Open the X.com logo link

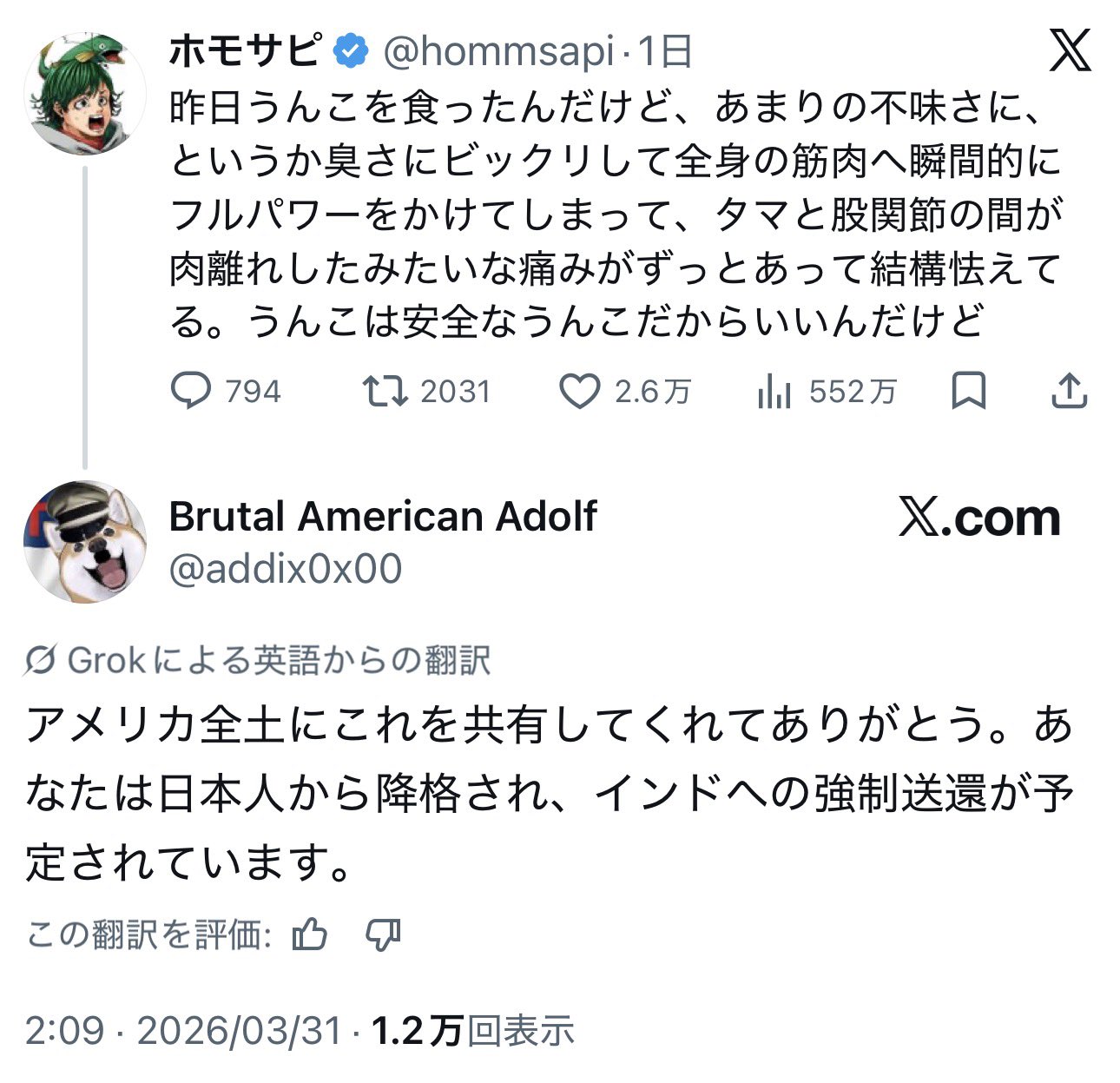point(979,518)
